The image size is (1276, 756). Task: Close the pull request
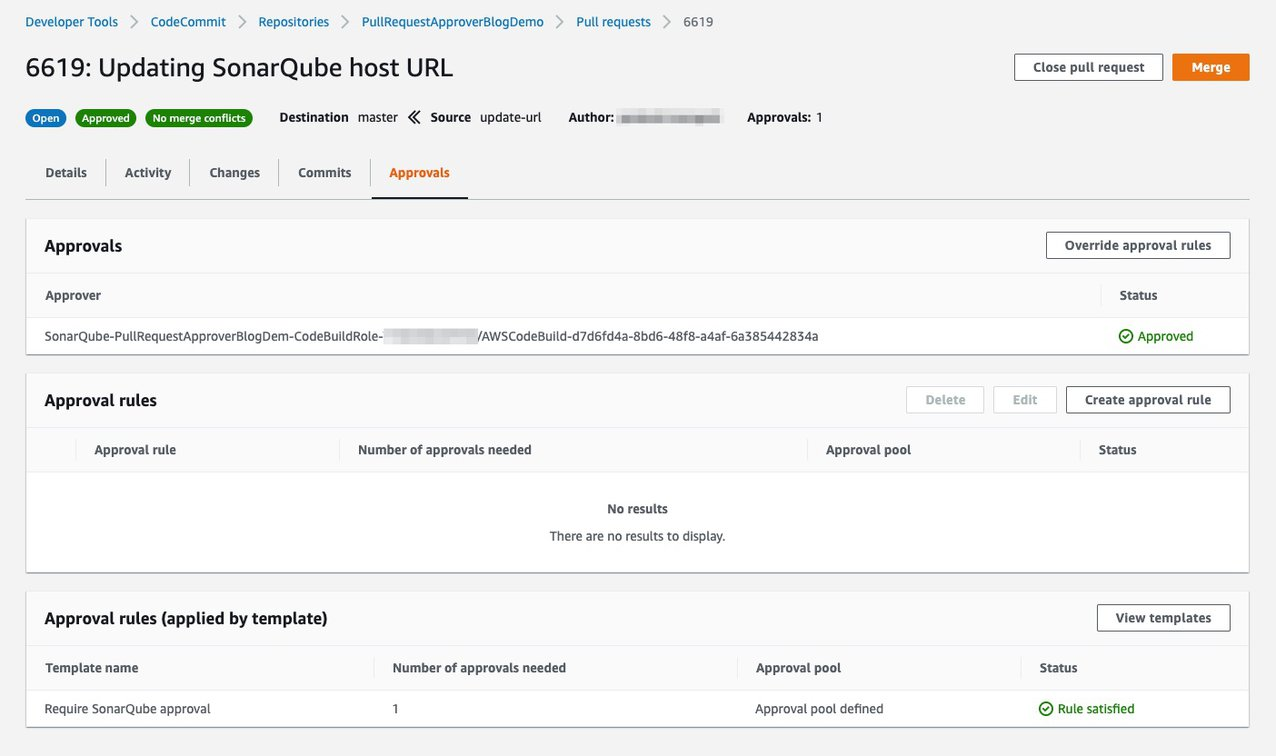(x=1089, y=67)
